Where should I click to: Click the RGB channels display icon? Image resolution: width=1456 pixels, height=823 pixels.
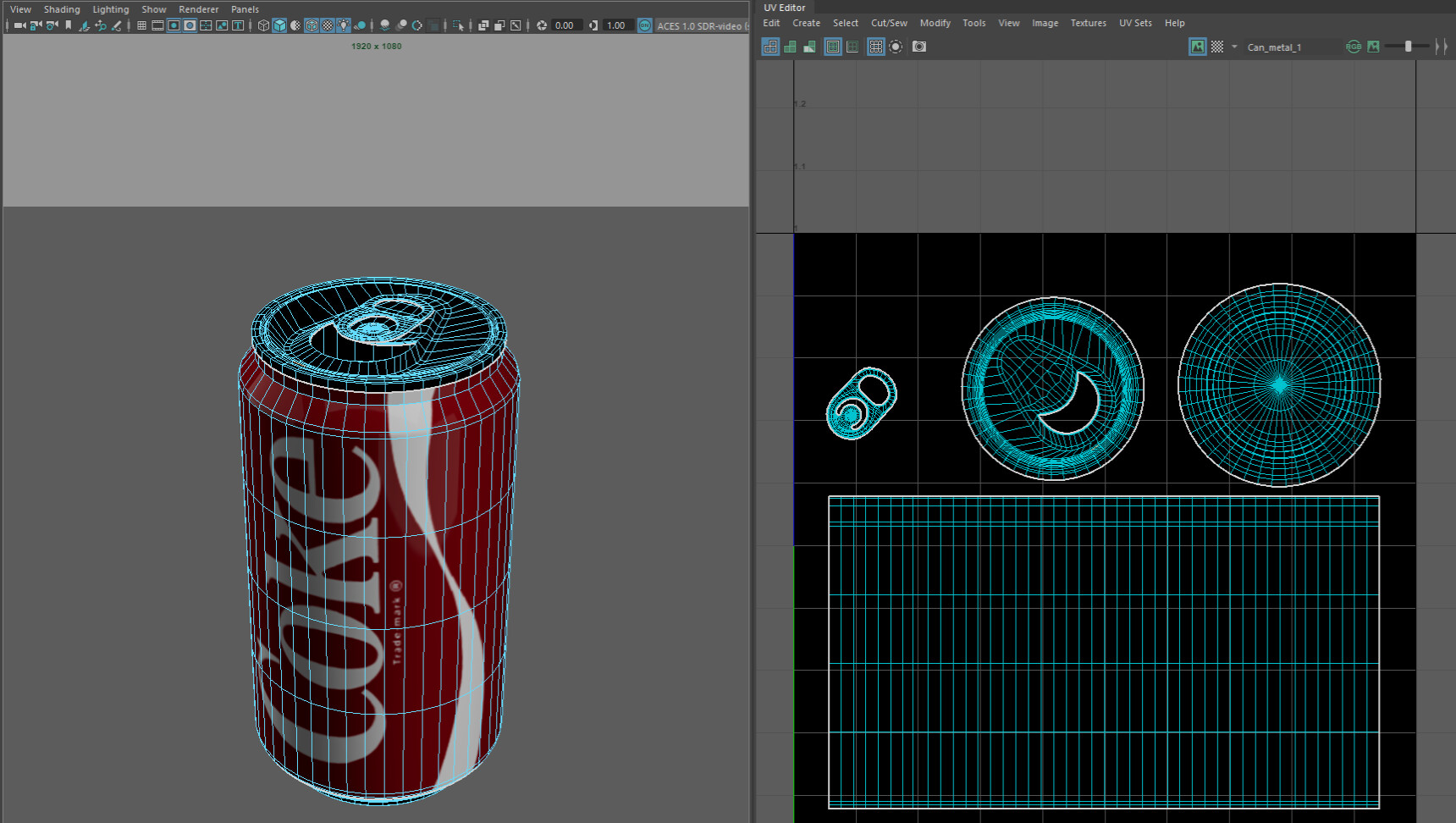1354,47
